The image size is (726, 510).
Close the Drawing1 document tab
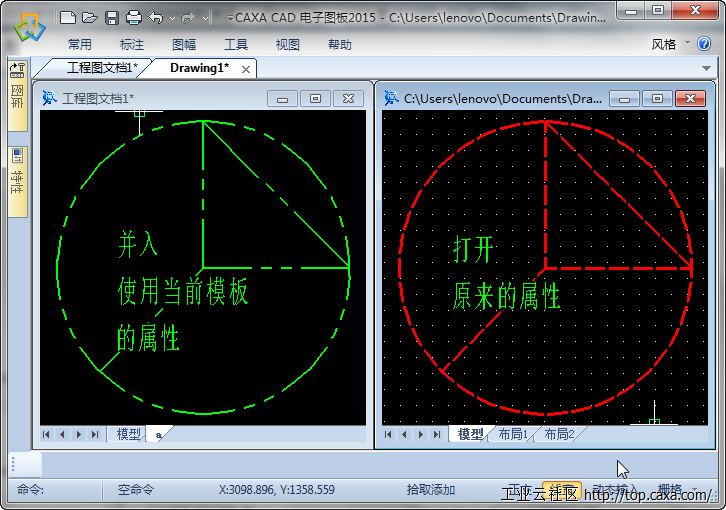tap(246, 69)
